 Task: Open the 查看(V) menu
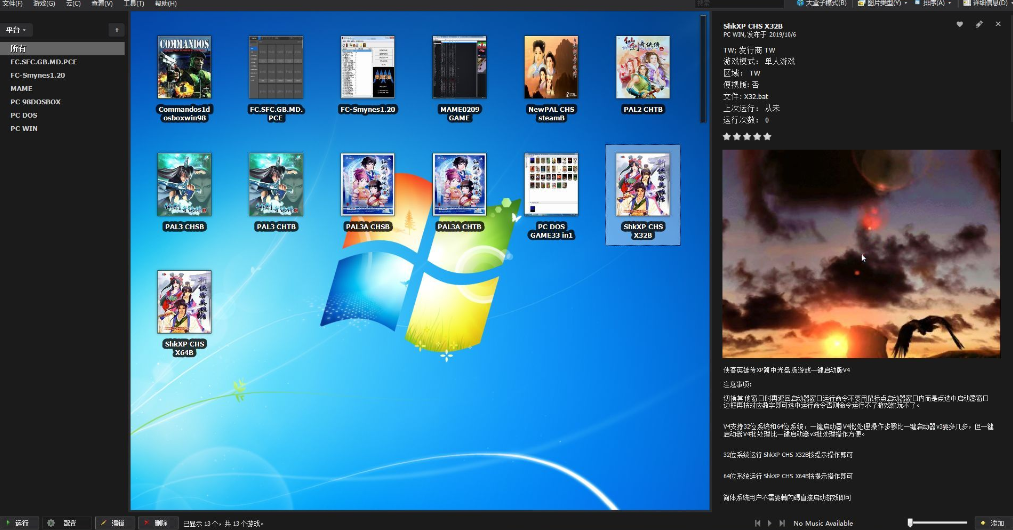tap(102, 3)
